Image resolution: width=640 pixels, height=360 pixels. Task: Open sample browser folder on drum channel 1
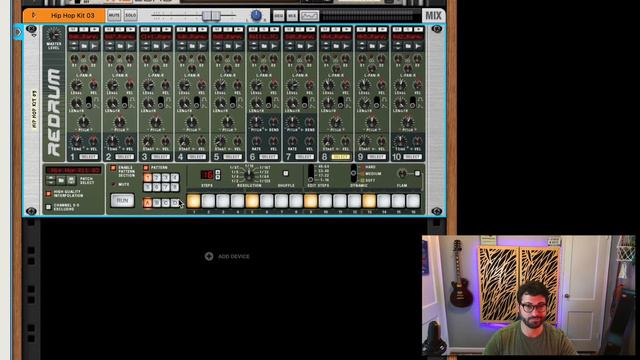[84, 46]
